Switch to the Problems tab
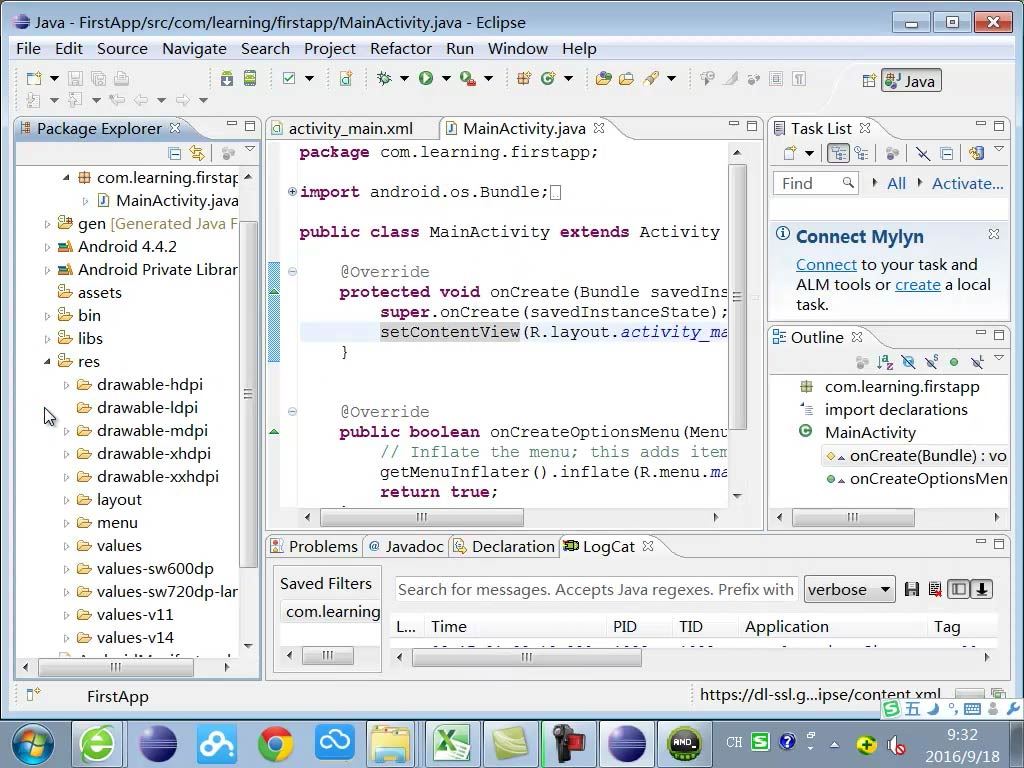Image resolution: width=1024 pixels, height=768 pixels. point(315,547)
